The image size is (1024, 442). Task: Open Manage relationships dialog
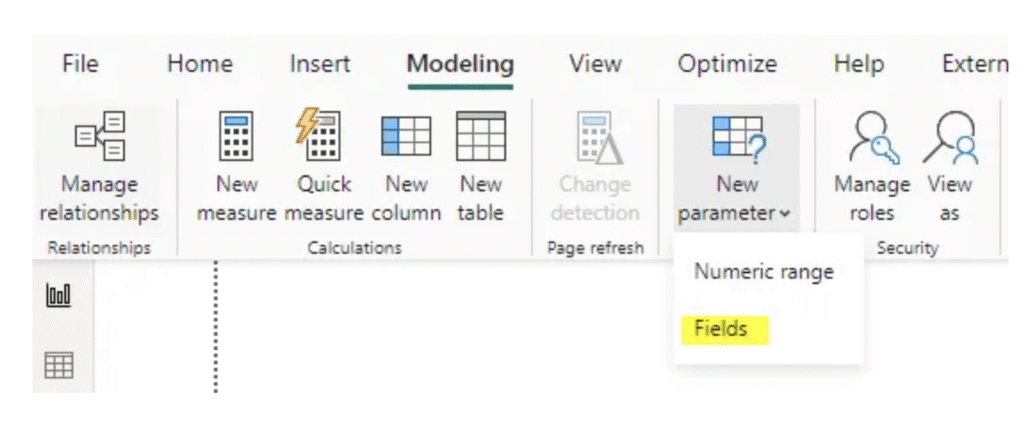99,165
